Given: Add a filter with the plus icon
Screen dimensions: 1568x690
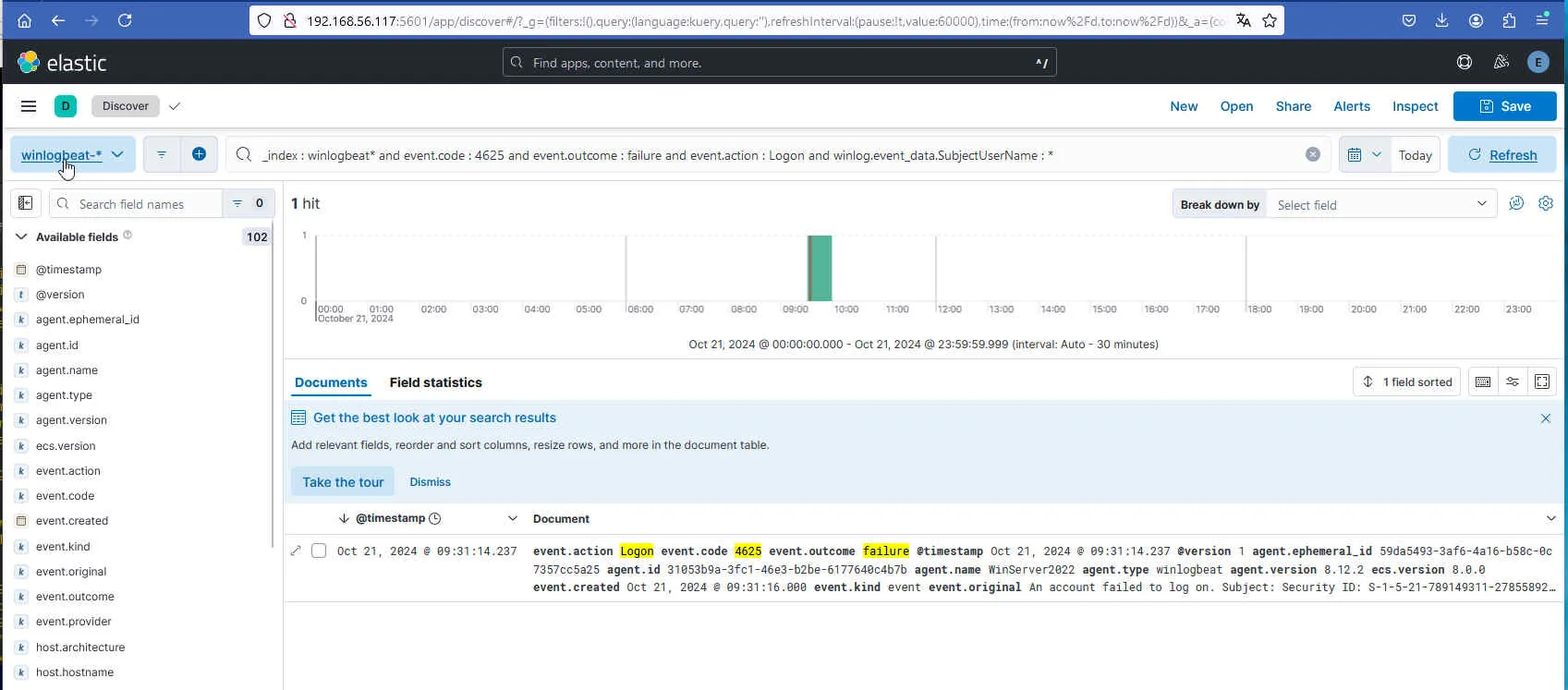Looking at the screenshot, I should (x=199, y=154).
